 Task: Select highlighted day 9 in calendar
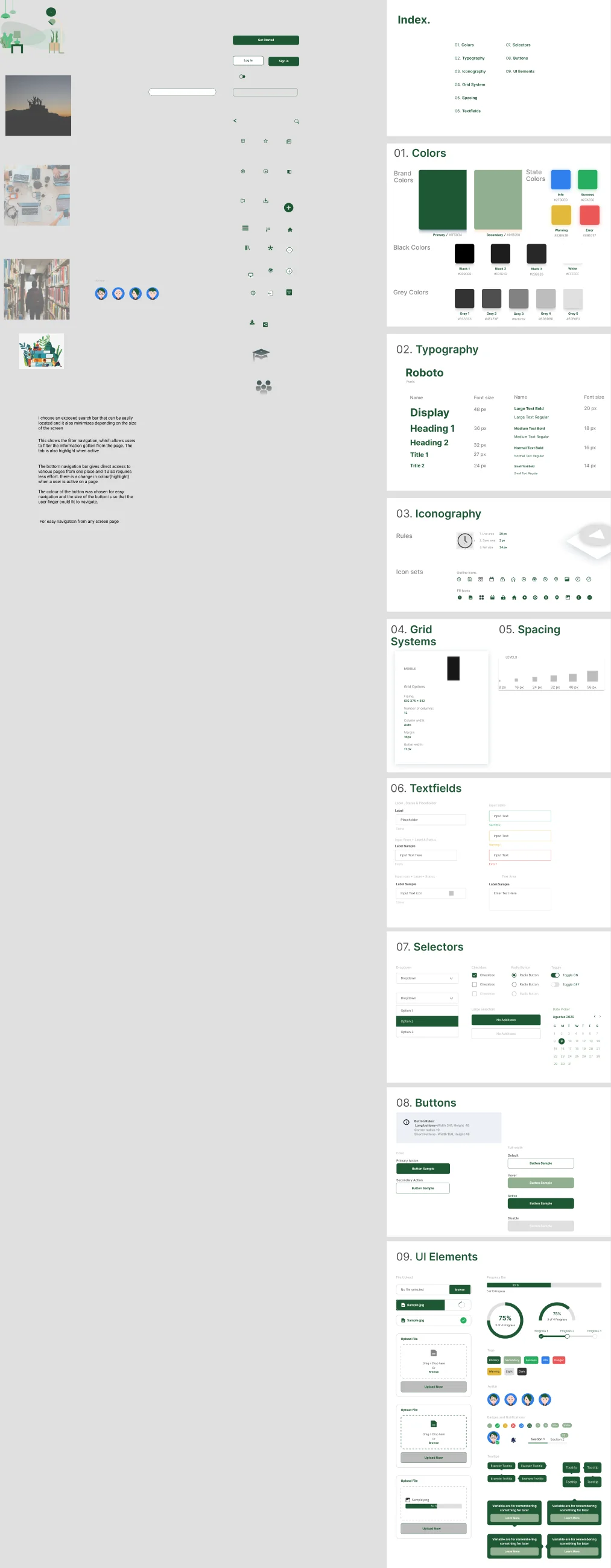[x=562, y=1041]
